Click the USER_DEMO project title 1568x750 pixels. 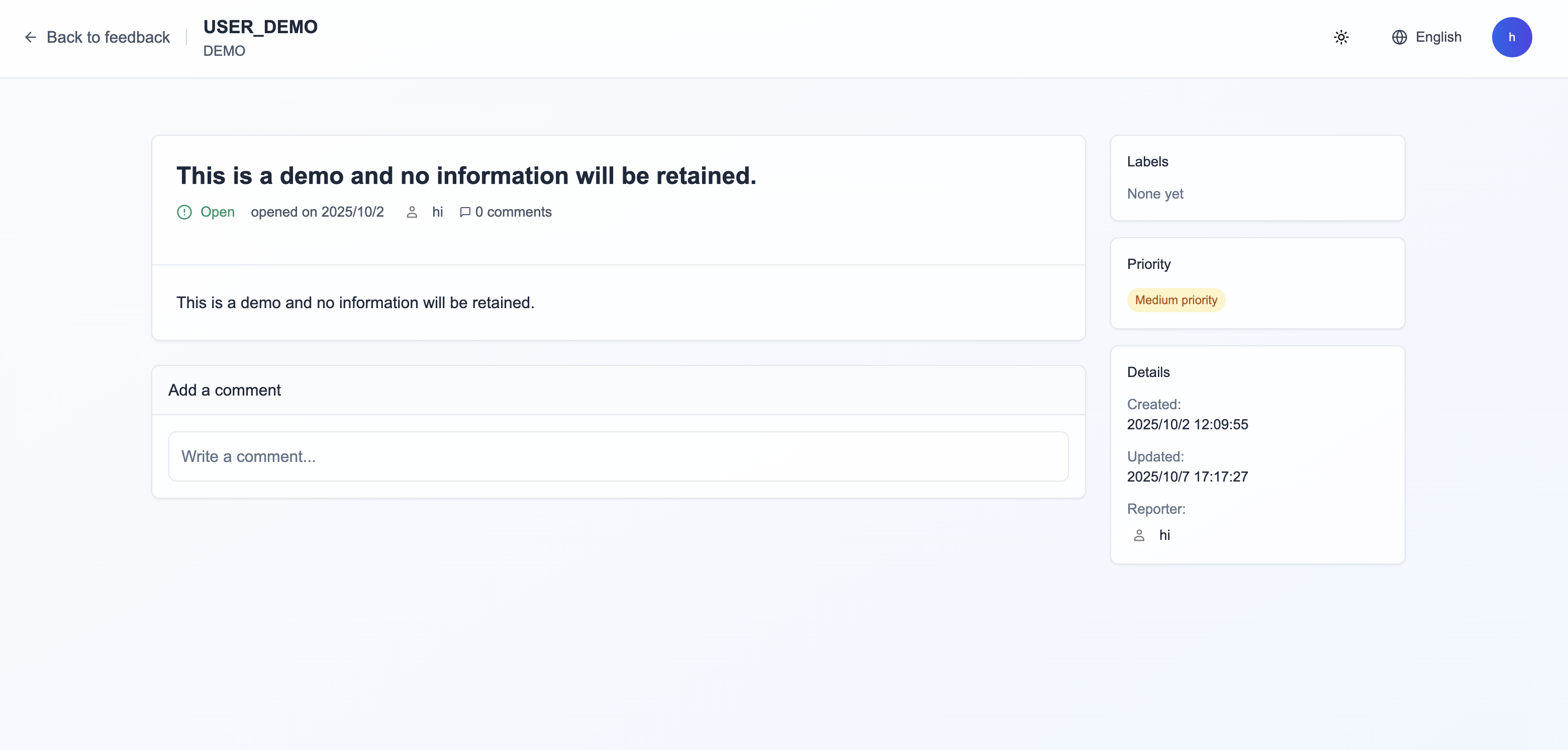260,27
